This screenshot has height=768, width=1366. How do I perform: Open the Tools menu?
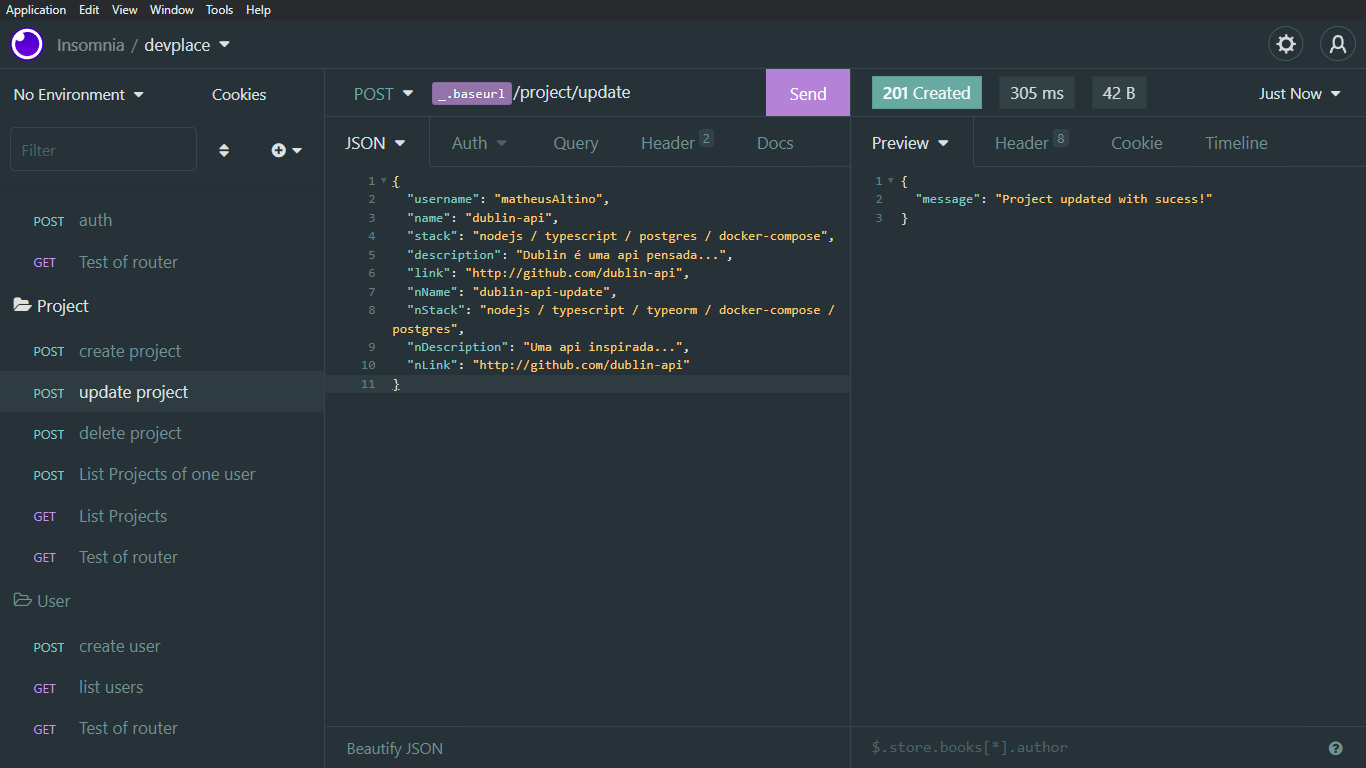(220, 10)
